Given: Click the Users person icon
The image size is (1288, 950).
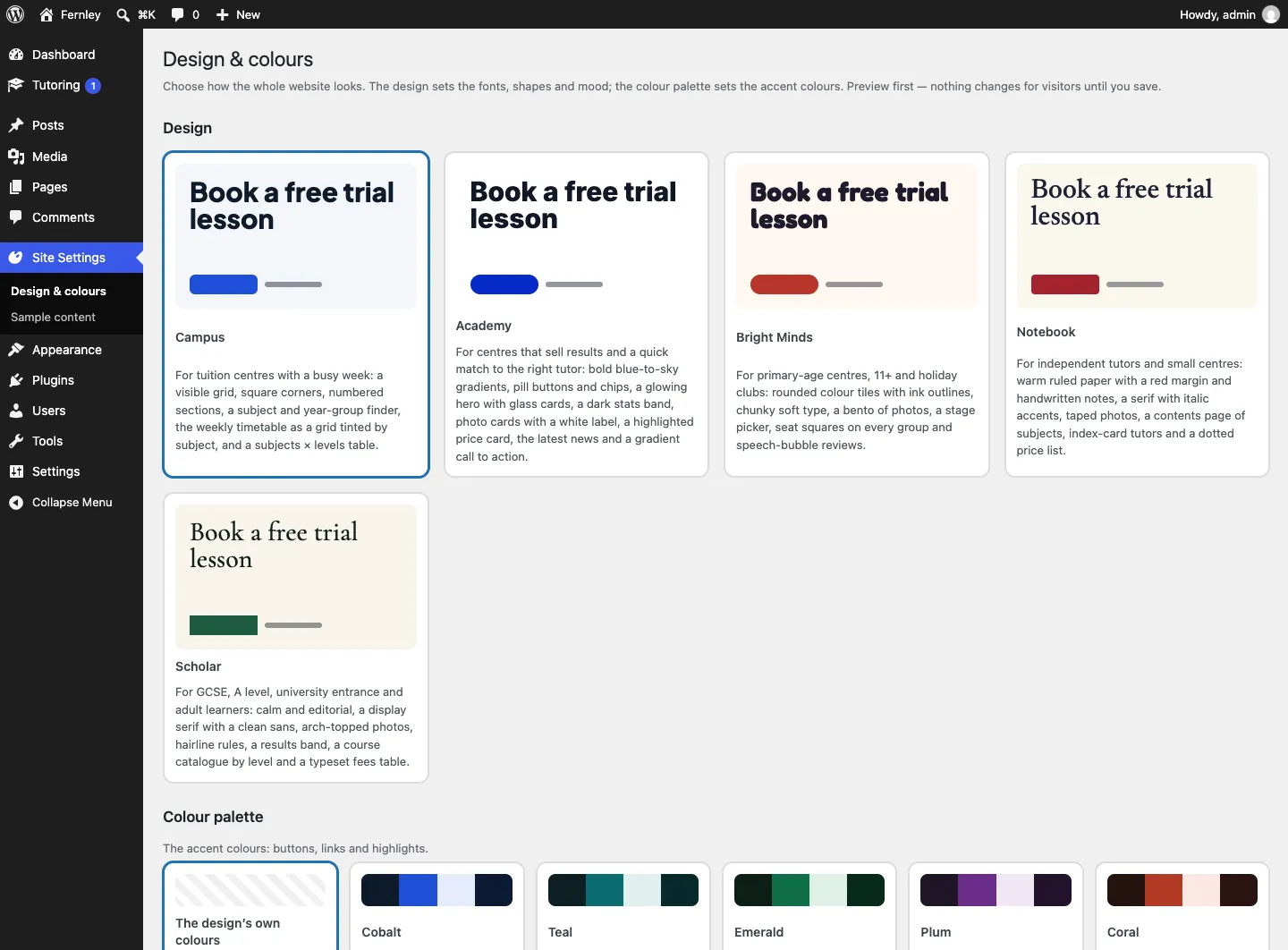Looking at the screenshot, I should (x=16, y=411).
